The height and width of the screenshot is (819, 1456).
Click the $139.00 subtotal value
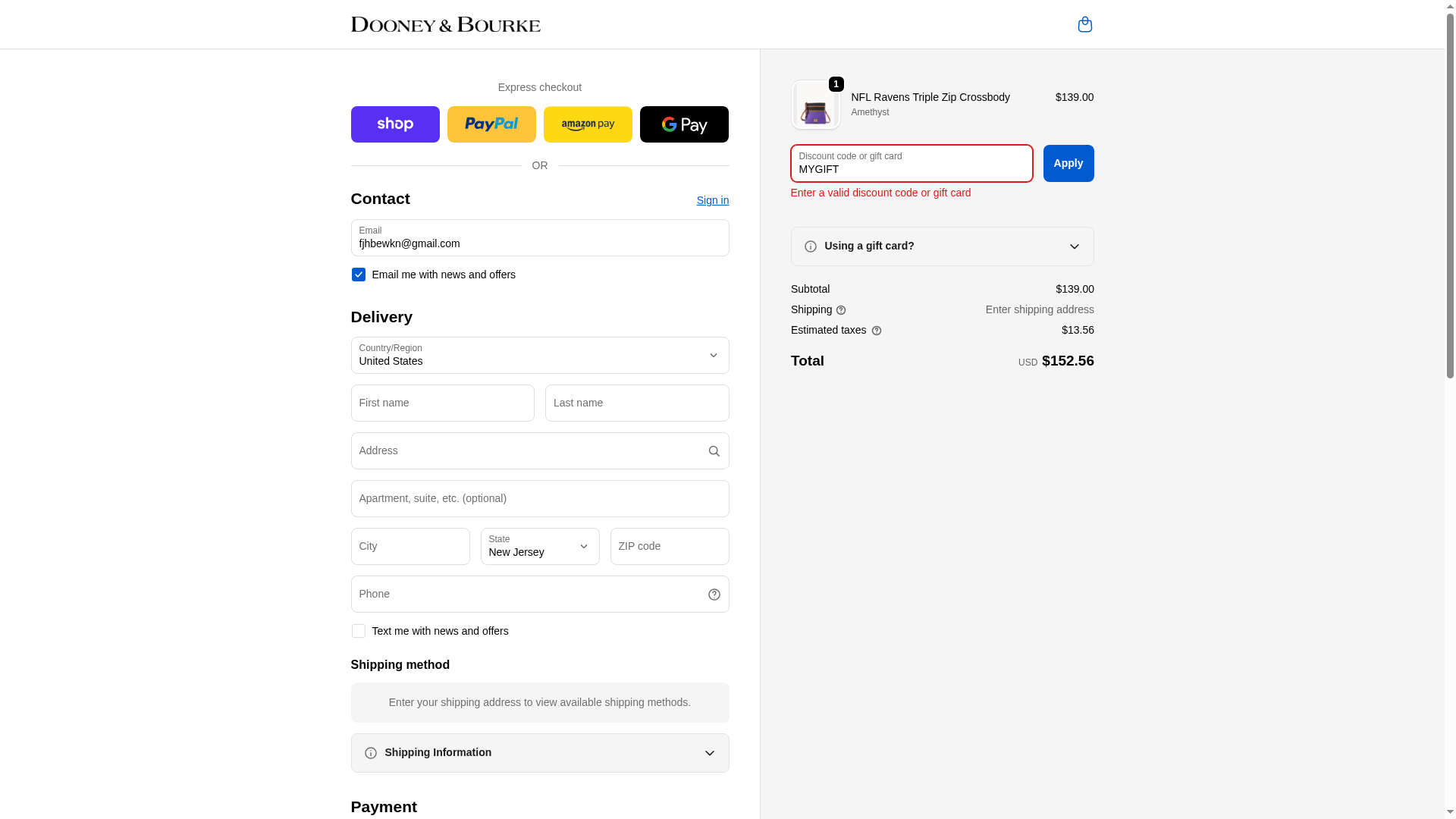[x=1075, y=289]
